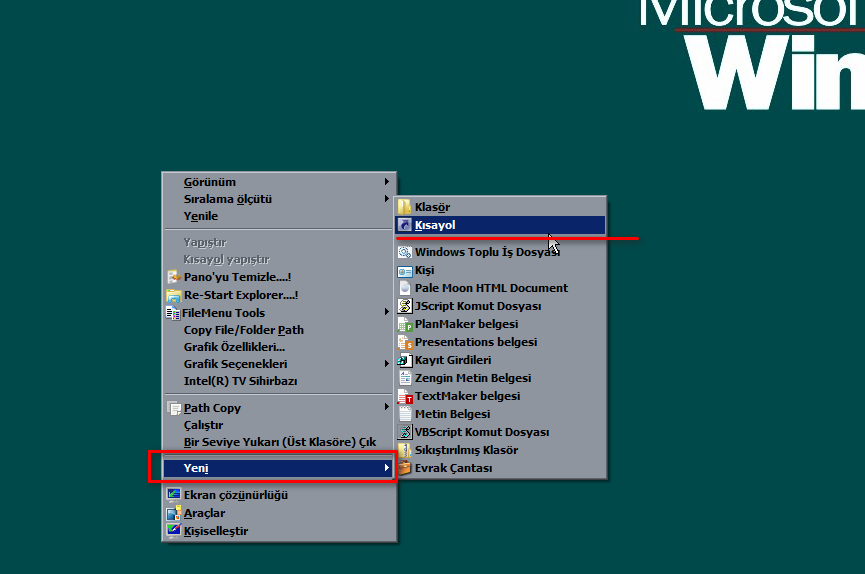This screenshot has width=865, height=574.
Task: Click the Evrak Çantası briefcase icon
Action: 404,468
